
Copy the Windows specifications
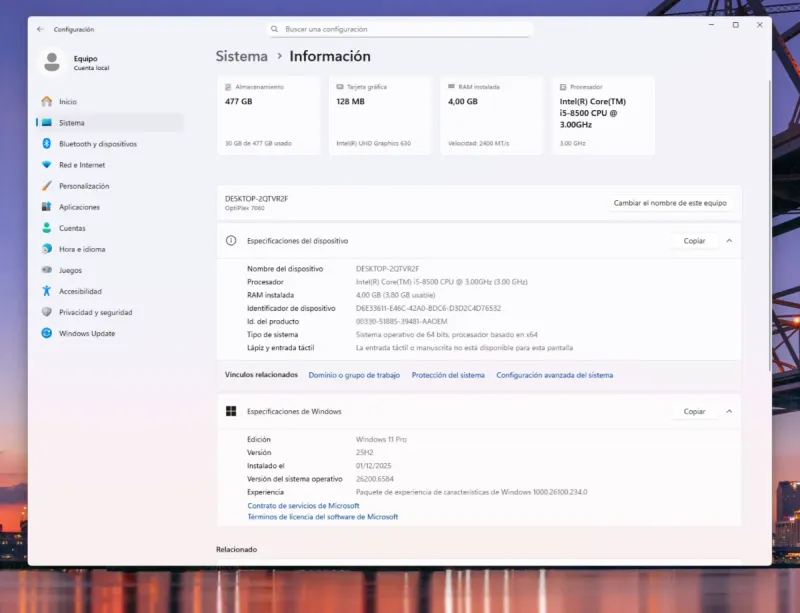[694, 411]
